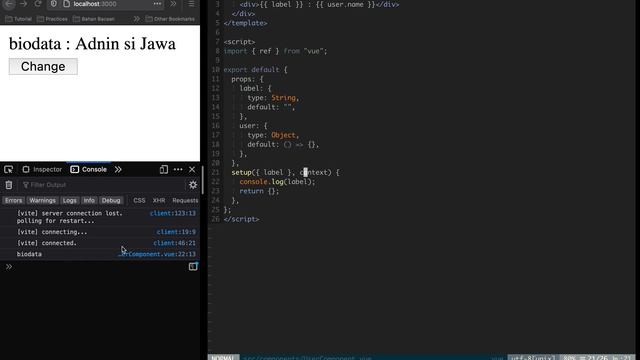
Task: Click 'biodata : Adnin si Jawa' page text
Action: point(92,44)
